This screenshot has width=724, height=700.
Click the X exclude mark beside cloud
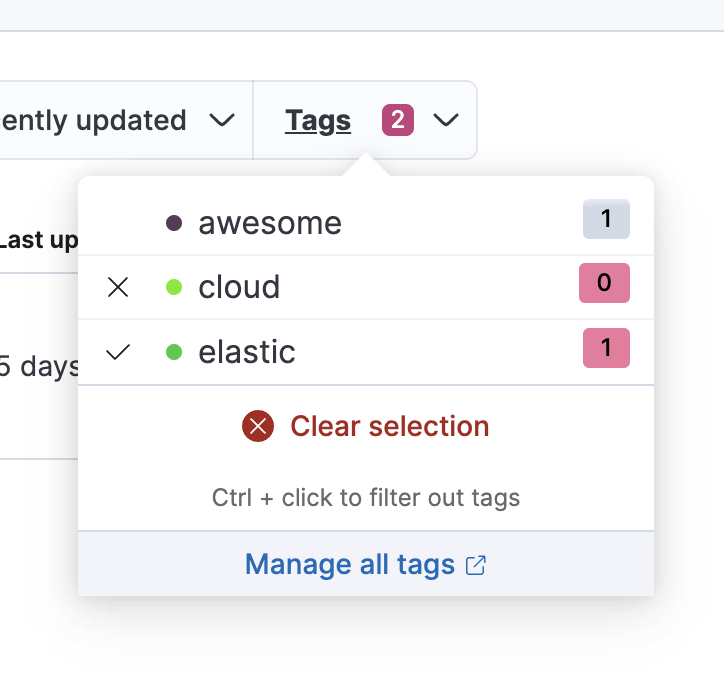pyautogui.click(x=118, y=288)
